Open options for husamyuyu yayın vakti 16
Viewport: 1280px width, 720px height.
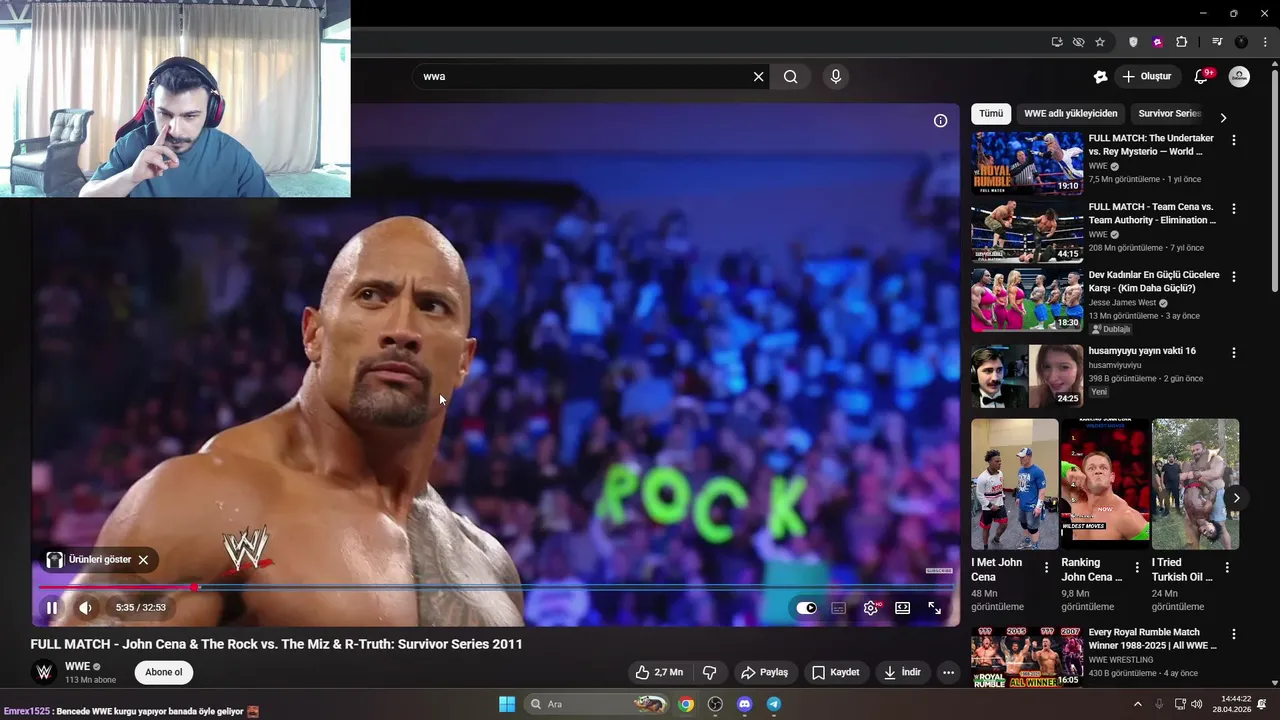(1233, 353)
